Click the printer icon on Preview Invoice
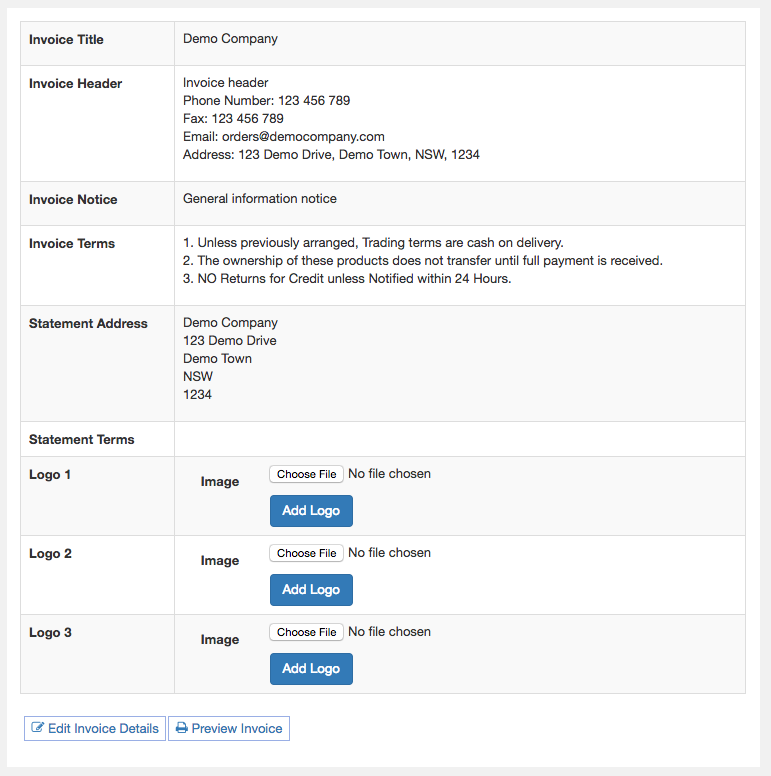The width and height of the screenshot is (771, 776). tap(181, 729)
